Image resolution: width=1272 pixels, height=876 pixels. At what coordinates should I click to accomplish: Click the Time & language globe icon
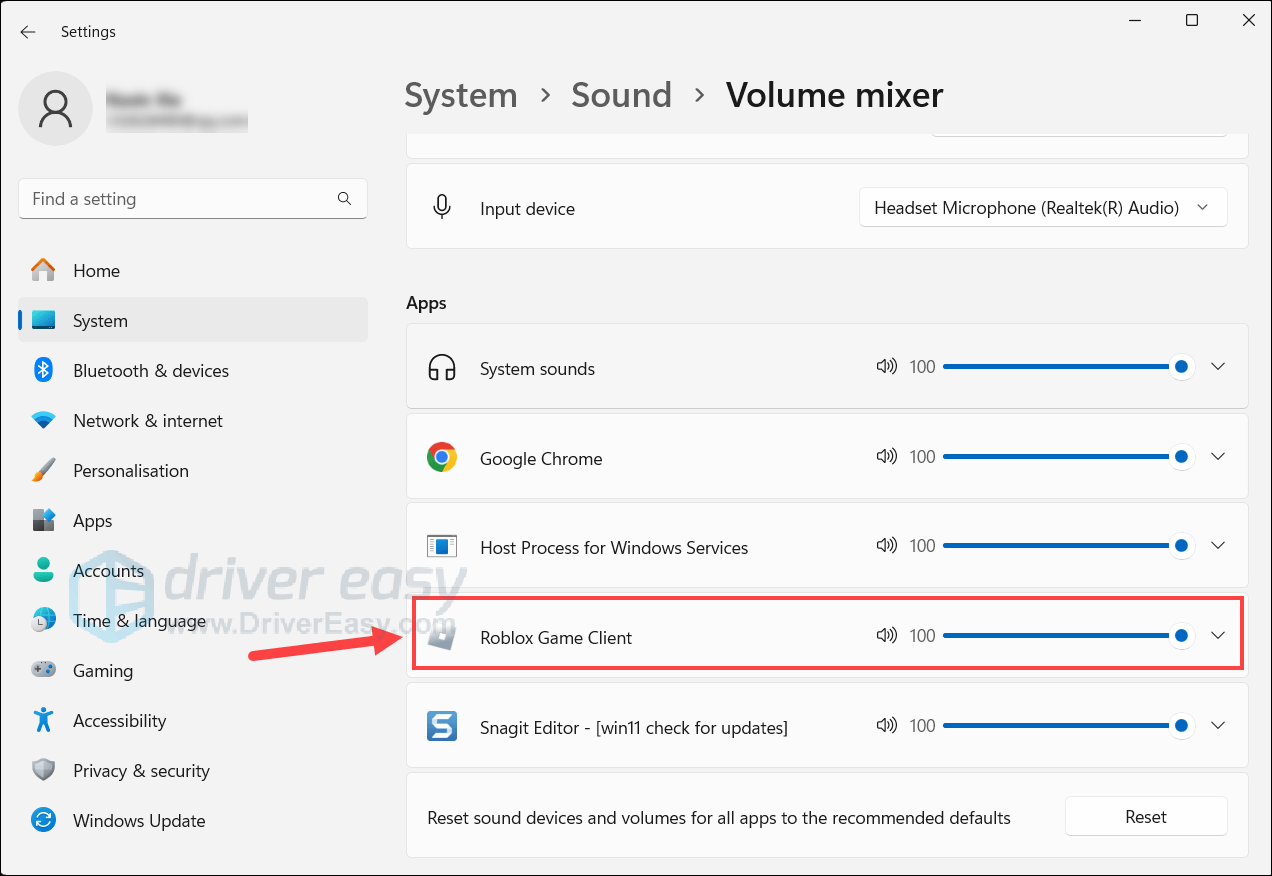pos(43,620)
